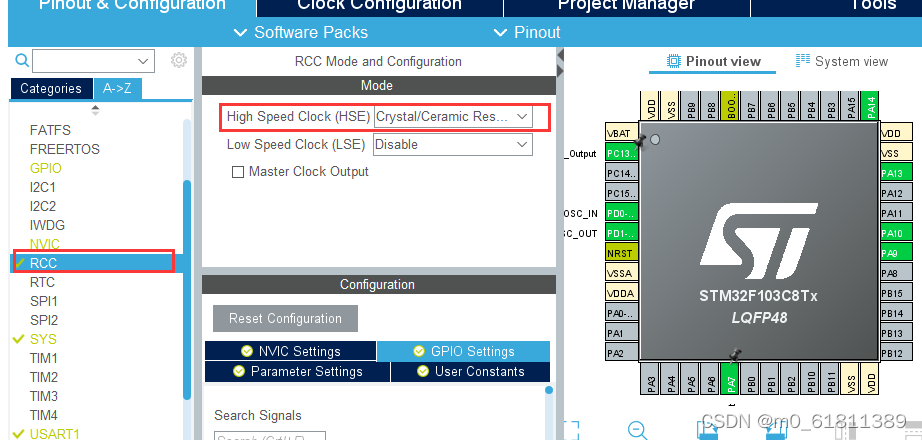Select TIM1 timer entry
Image resolution: width=922 pixels, height=440 pixels.
(44, 358)
